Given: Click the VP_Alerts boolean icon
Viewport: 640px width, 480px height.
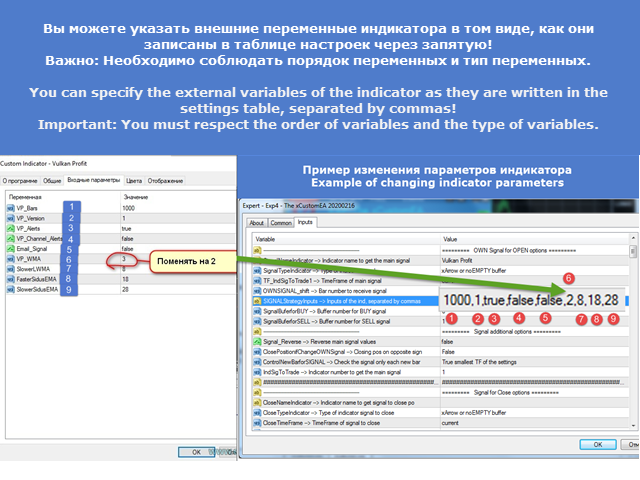Looking at the screenshot, I should point(11,229).
